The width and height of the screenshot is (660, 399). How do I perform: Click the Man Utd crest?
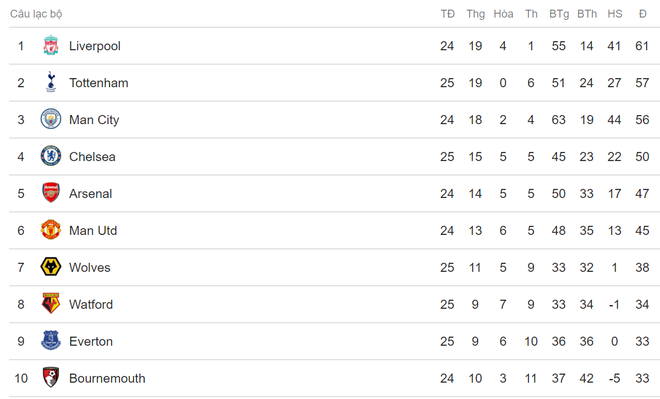(51, 230)
